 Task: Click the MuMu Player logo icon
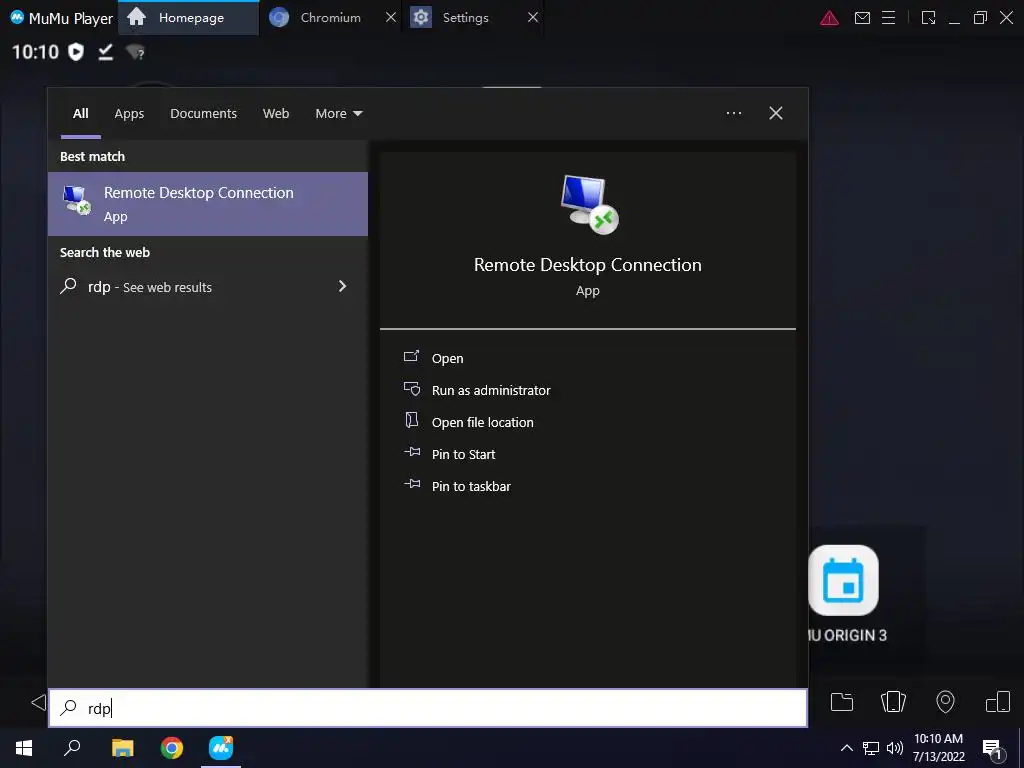click(18, 17)
